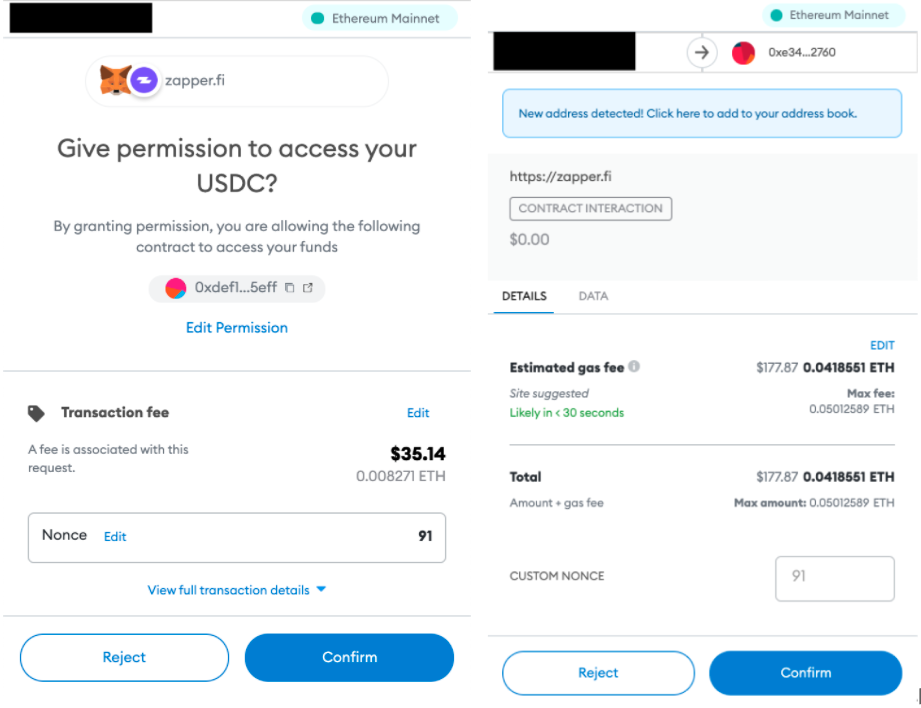Click the info icon next to Estimated gas fee

pos(634,366)
